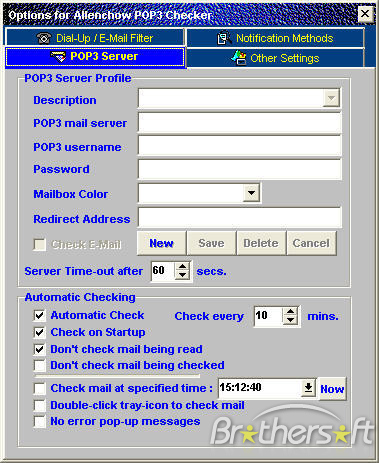Click the Now button
The width and height of the screenshot is (379, 463).
tap(332, 389)
